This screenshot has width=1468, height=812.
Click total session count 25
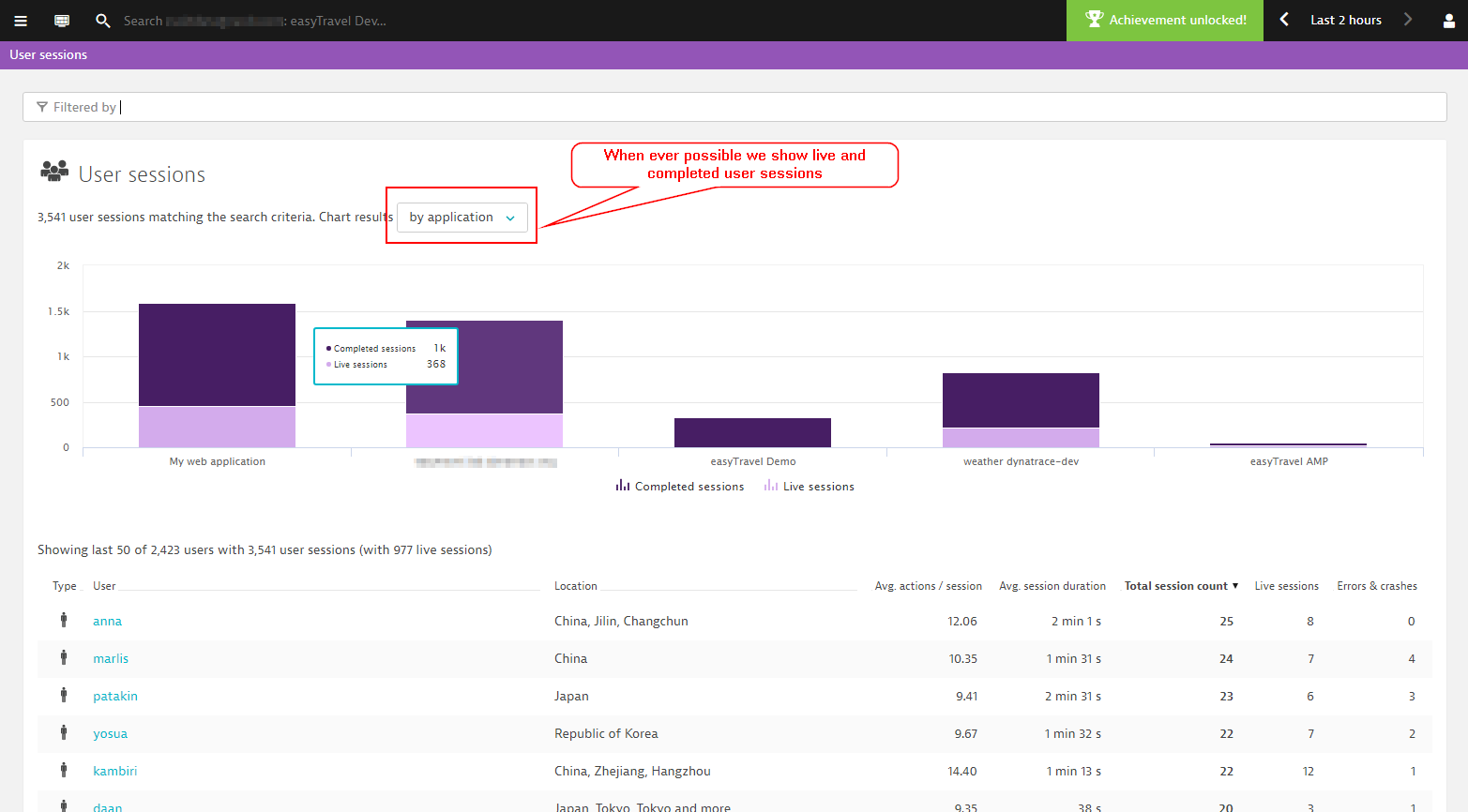point(1226,621)
